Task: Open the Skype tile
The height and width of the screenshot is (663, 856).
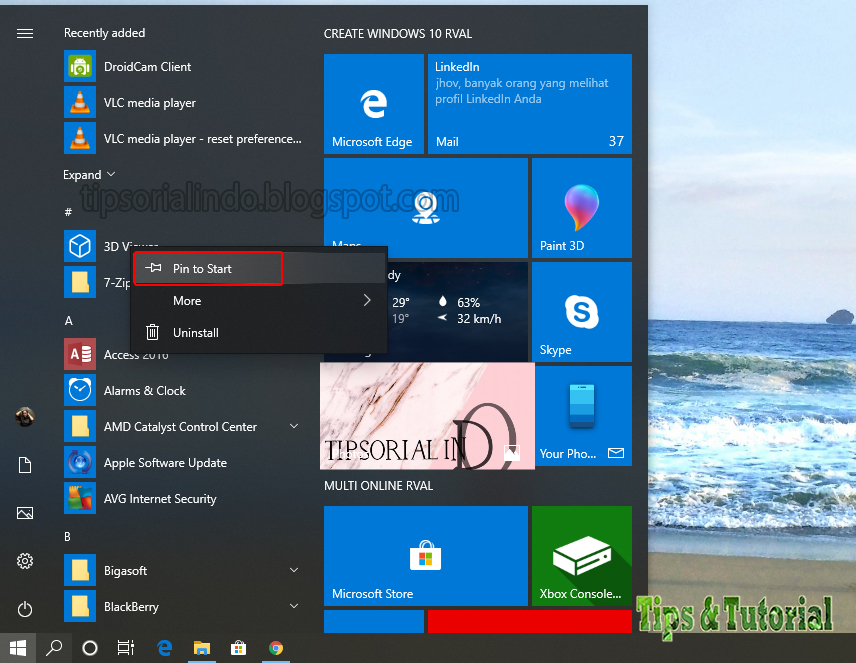Action: (x=582, y=312)
